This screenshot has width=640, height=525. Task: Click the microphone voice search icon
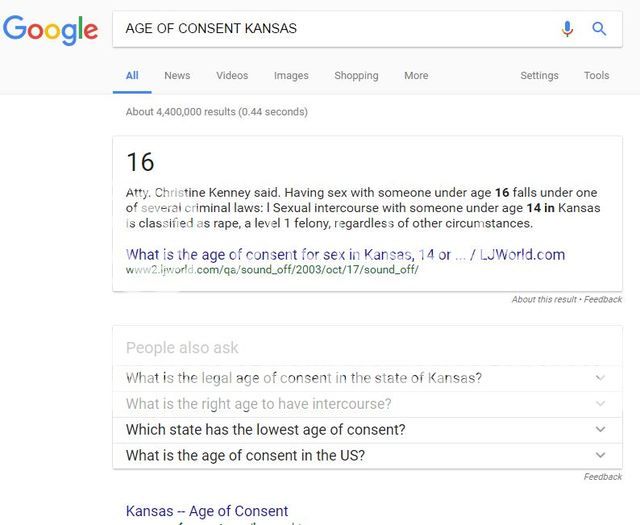point(567,29)
